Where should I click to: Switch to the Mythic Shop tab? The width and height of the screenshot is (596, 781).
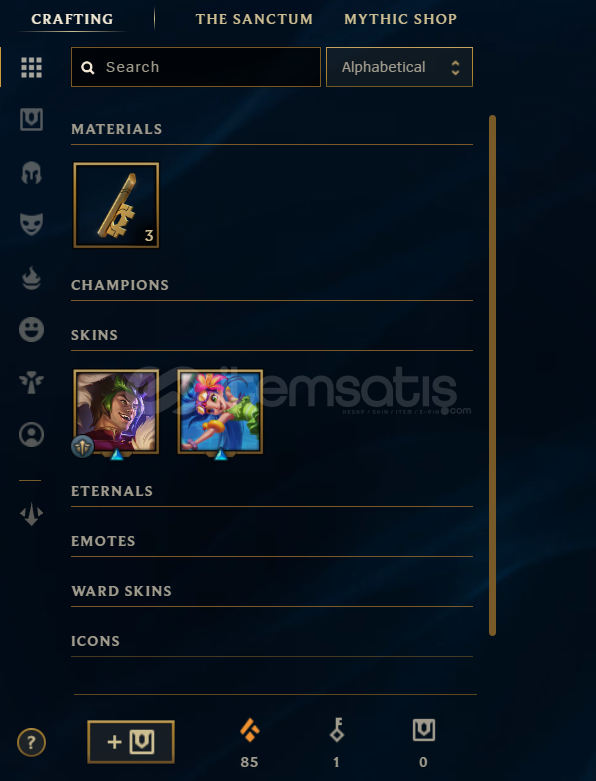(400, 19)
